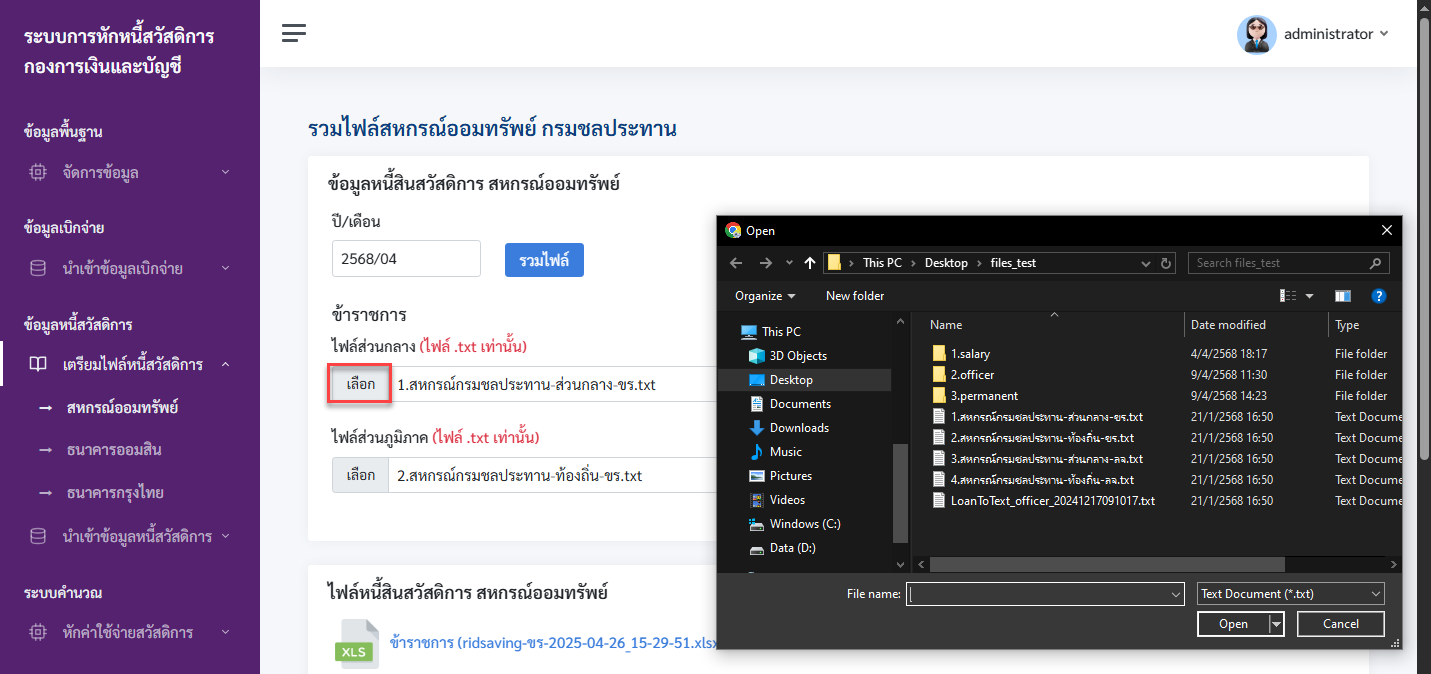This screenshot has height=674, width=1431.
Task: Open the dialog's blue help icon
Action: [x=1378, y=296]
